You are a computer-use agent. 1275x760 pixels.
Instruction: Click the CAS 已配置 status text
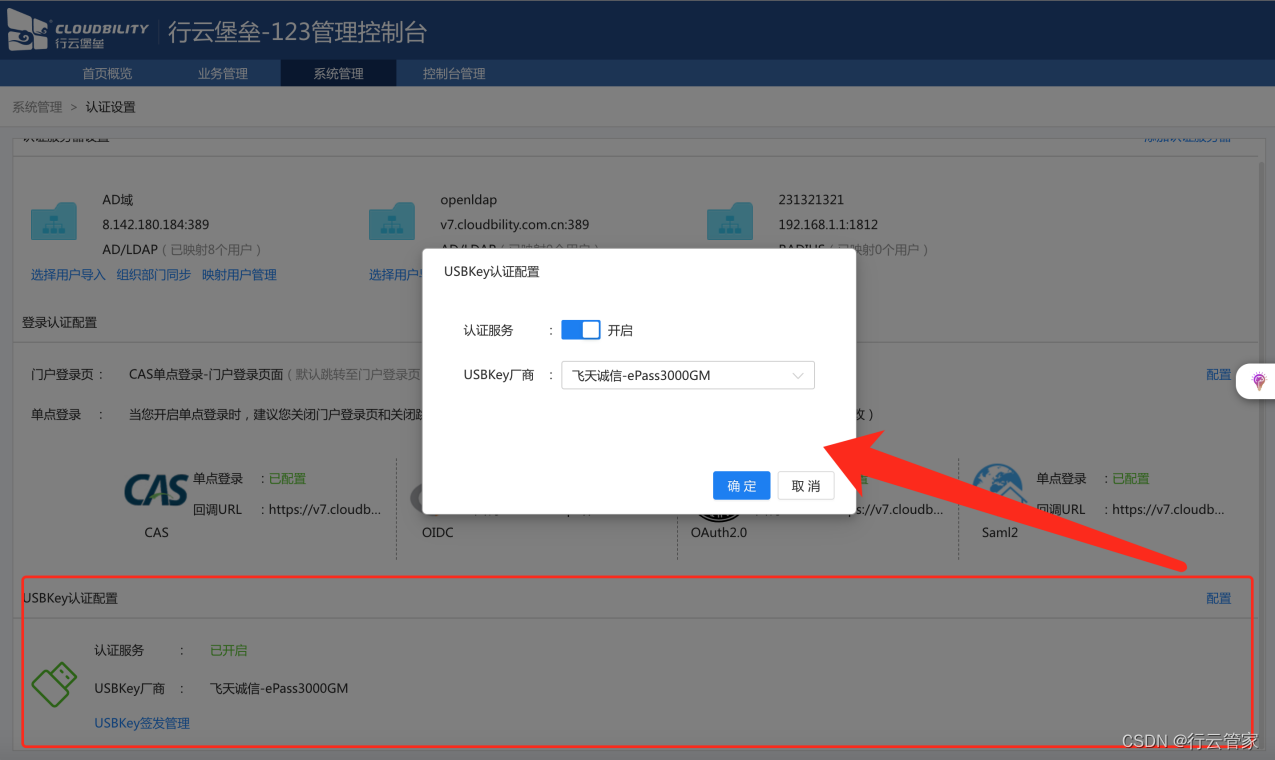coord(288,479)
